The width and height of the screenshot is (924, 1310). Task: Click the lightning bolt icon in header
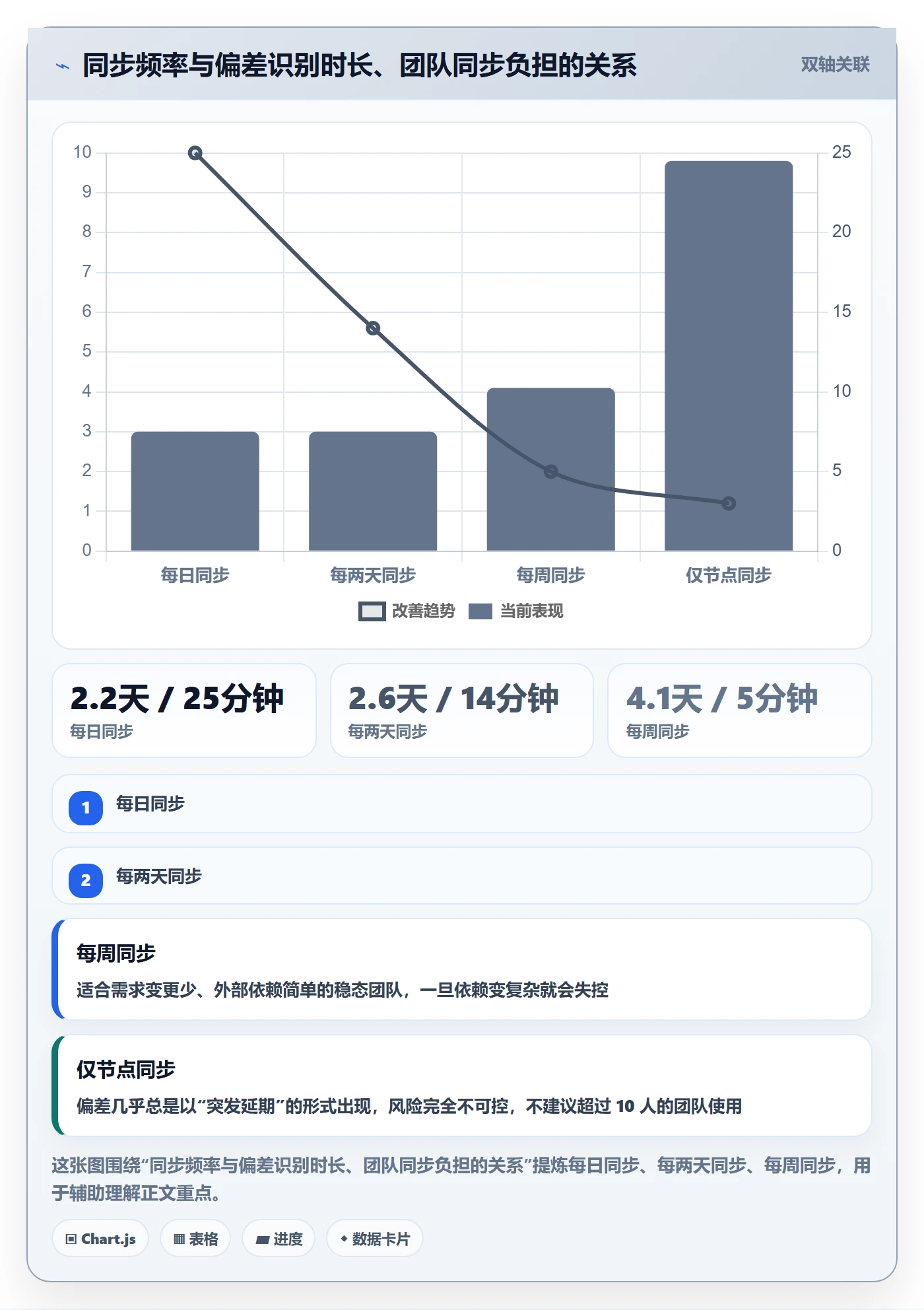(63, 66)
